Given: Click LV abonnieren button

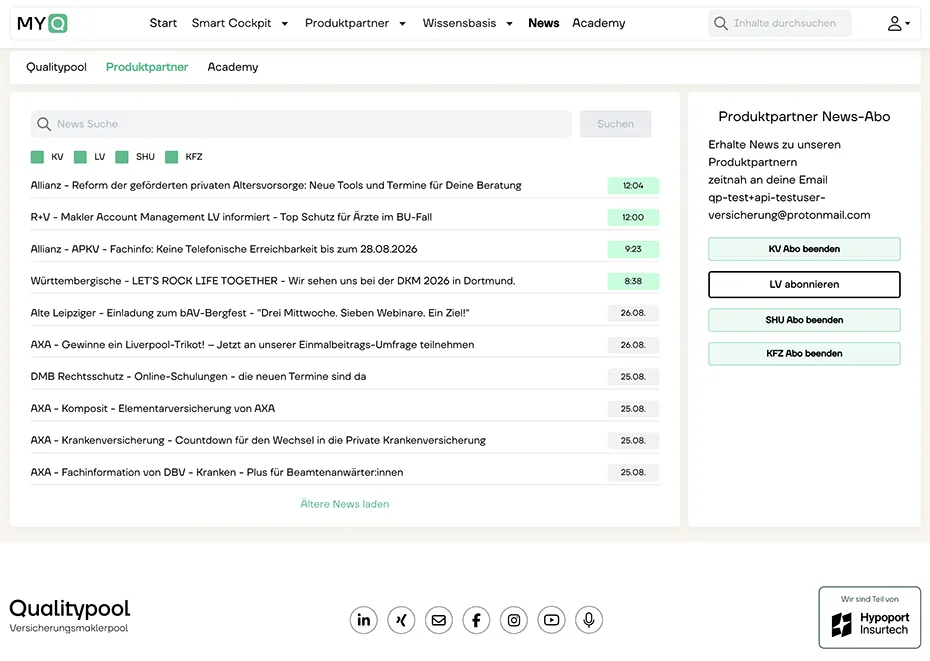Looking at the screenshot, I should coord(804,284).
